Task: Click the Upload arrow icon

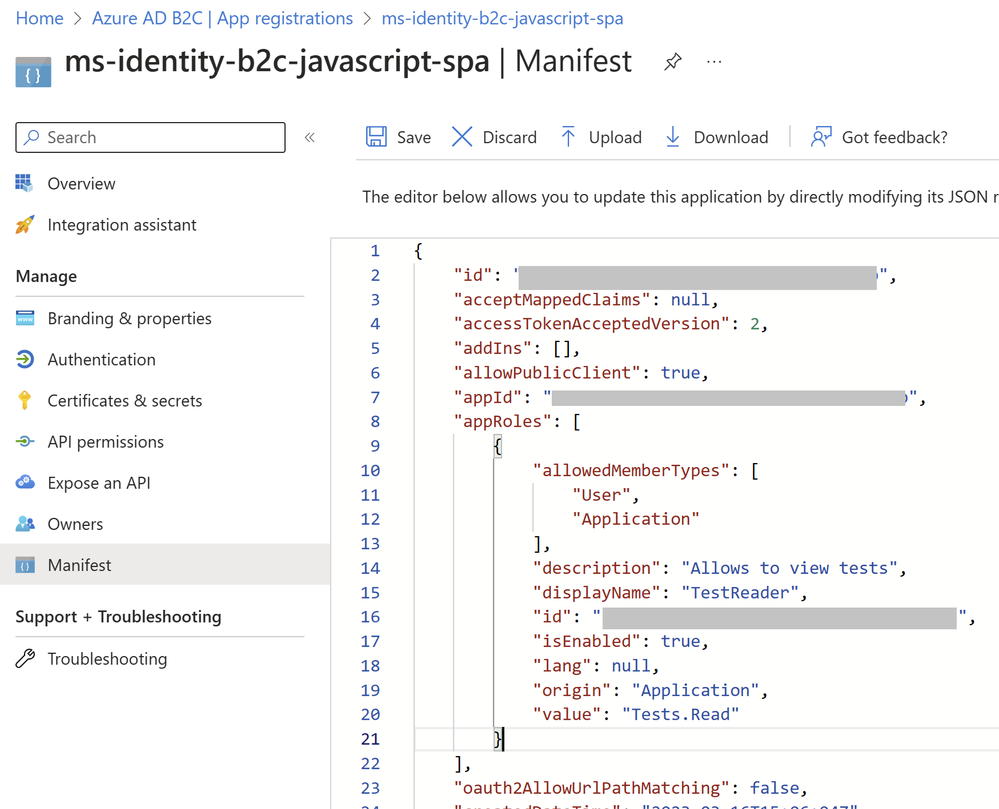Action: click(568, 137)
